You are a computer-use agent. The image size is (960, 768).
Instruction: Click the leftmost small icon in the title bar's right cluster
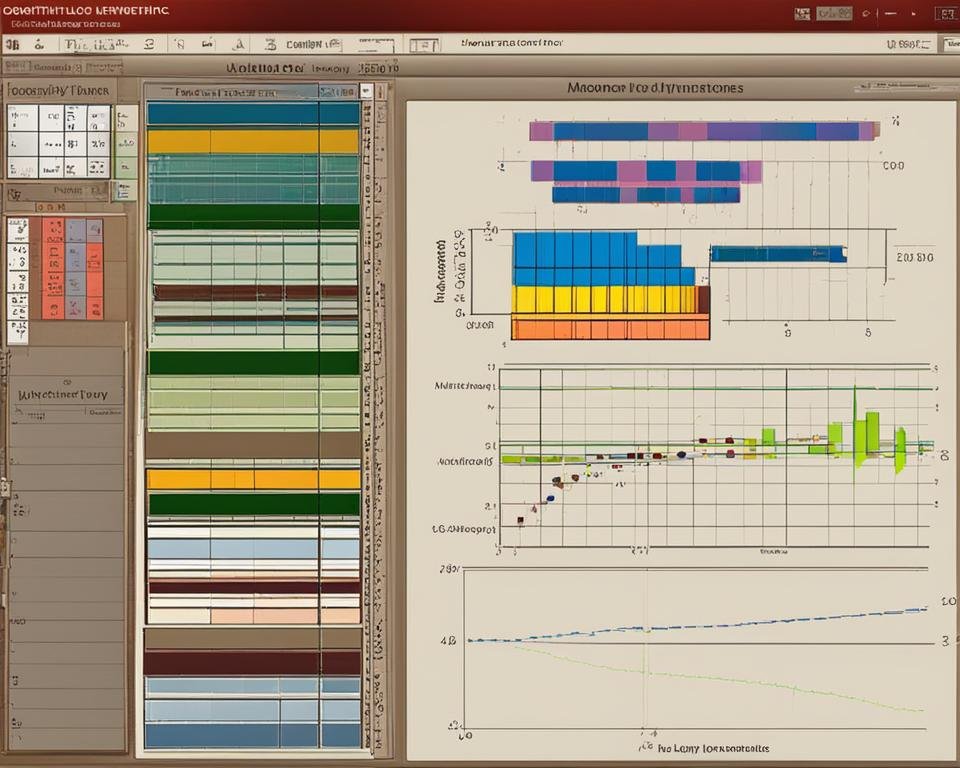[801, 14]
